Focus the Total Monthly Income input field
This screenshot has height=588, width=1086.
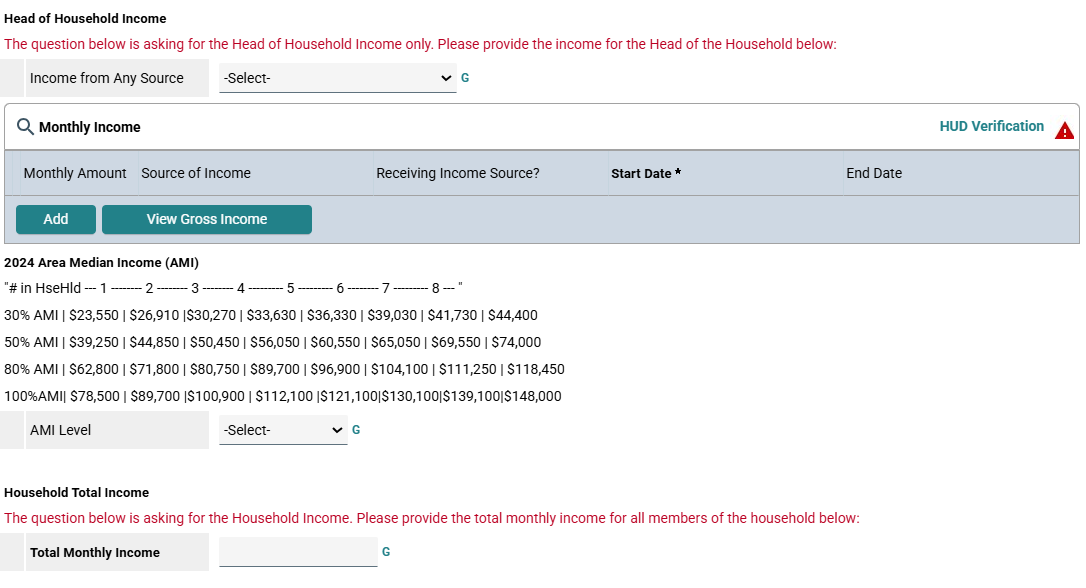[298, 552]
